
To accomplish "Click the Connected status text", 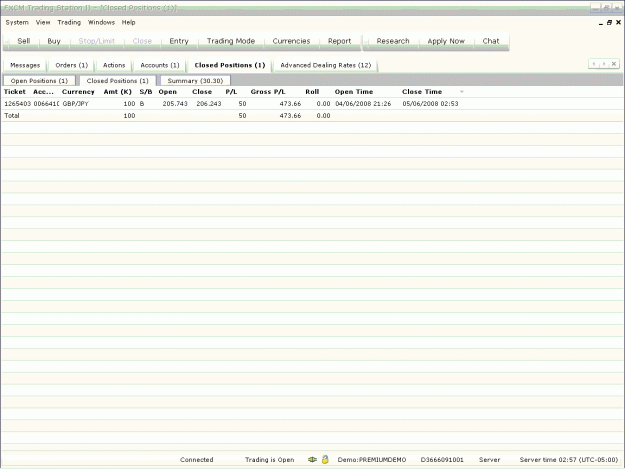I will (x=197, y=459).
